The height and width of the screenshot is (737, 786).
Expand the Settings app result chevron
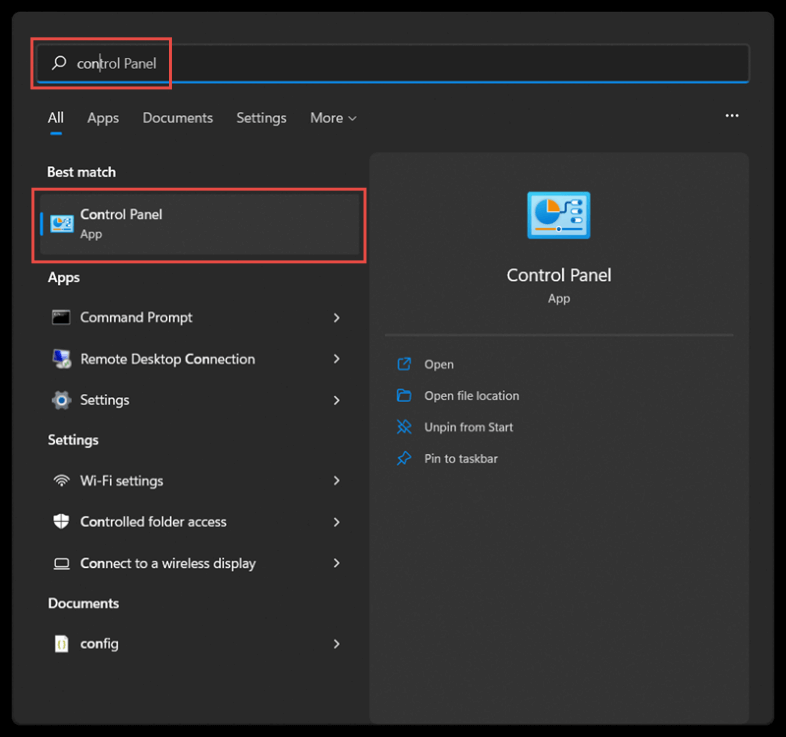tap(337, 400)
